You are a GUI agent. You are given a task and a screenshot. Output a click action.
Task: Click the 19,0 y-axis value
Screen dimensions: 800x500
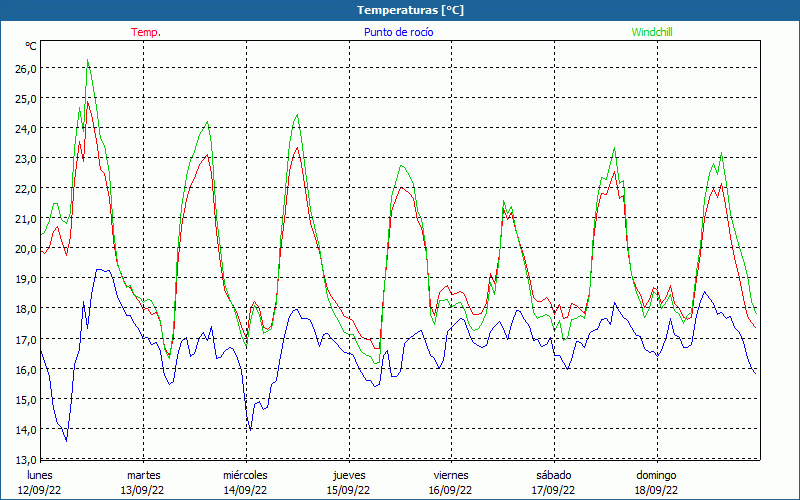[x=24, y=279]
